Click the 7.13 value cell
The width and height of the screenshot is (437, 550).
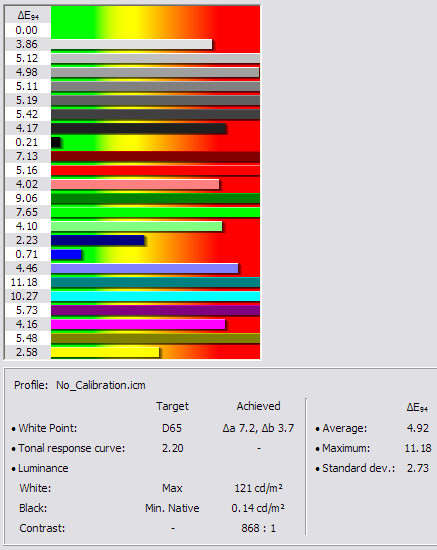(x=27, y=156)
